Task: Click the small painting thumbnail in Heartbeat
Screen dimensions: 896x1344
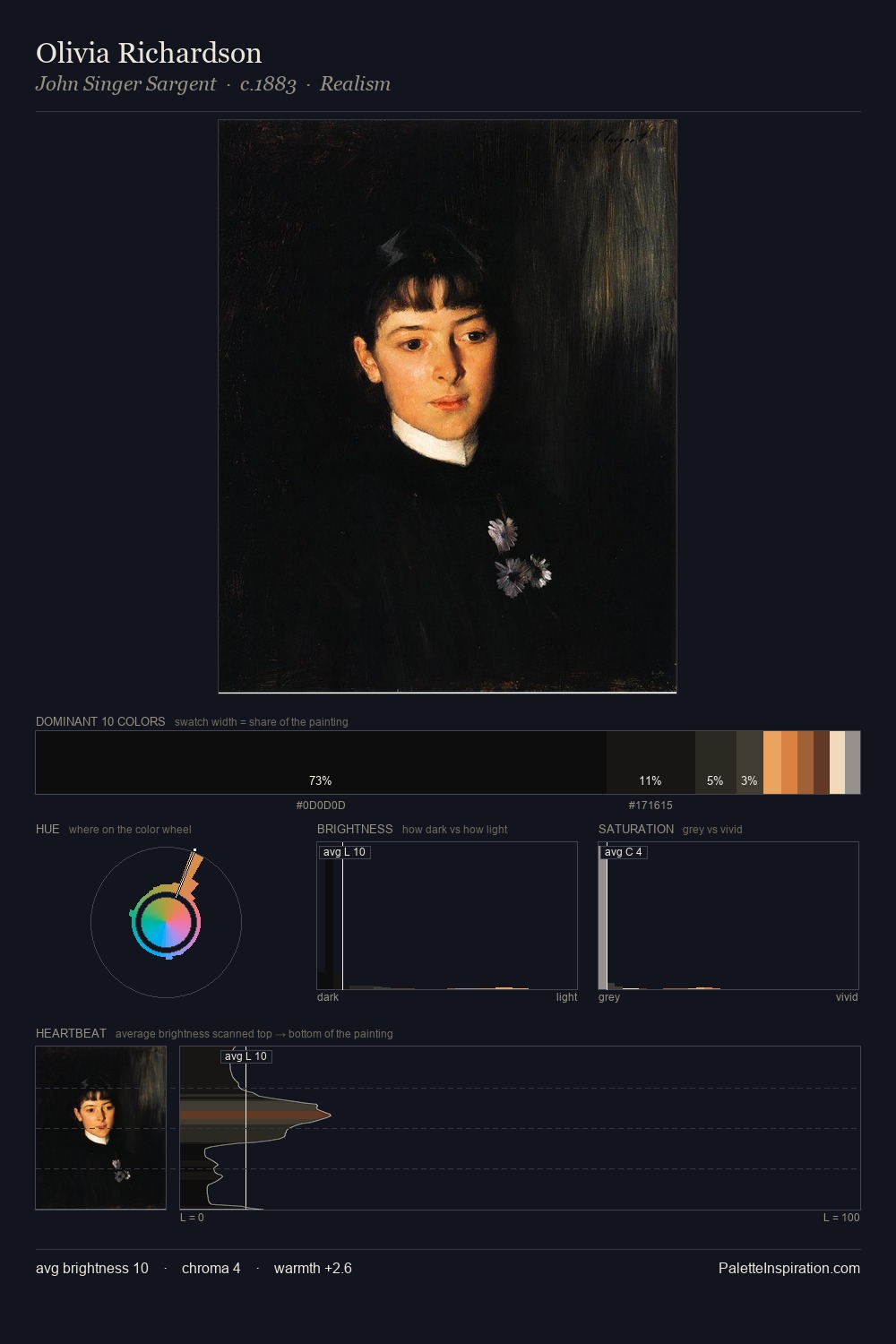Action: point(100,1128)
